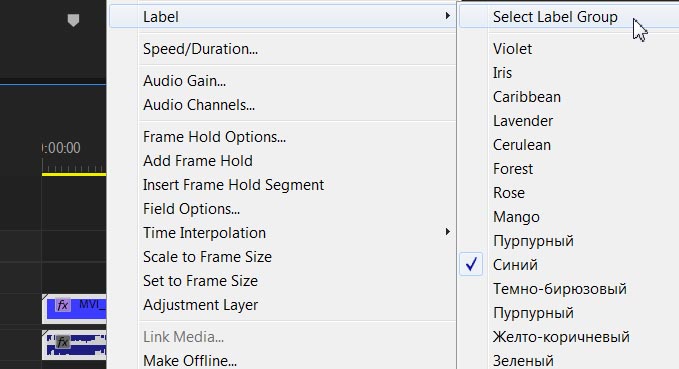Click fx badge on MVI video clip
679x369 pixels.
62,305
